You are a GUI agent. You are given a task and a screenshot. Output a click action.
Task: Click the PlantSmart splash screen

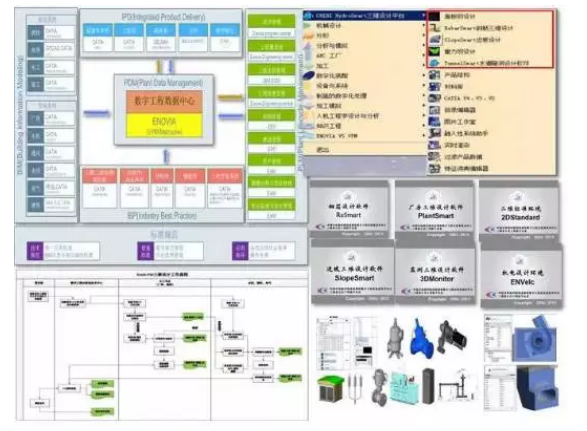click(x=434, y=209)
